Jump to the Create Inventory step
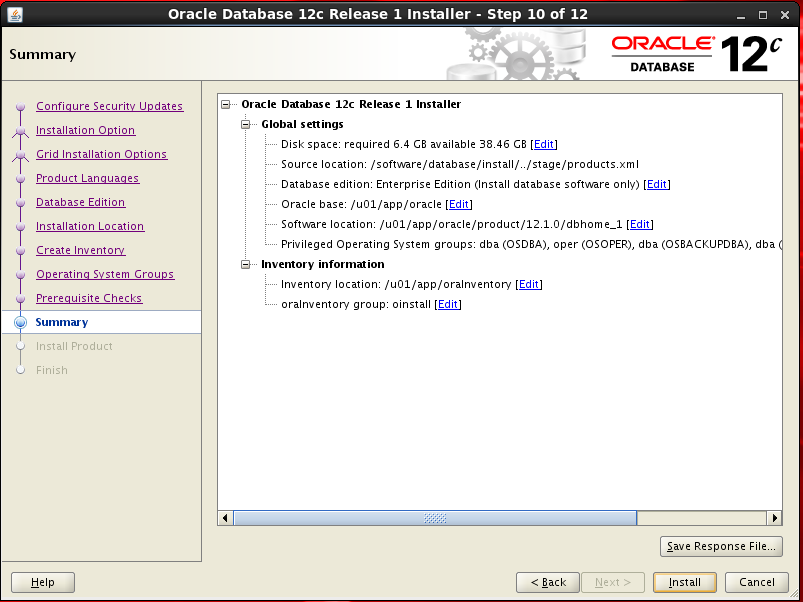The width and height of the screenshot is (803, 602). tap(80, 250)
